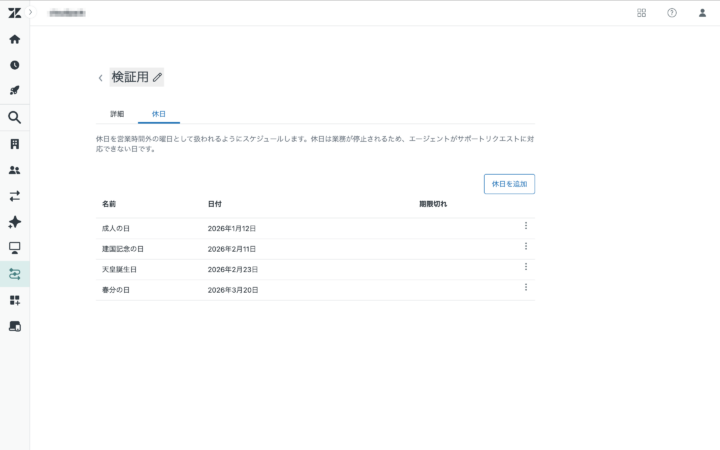Click the 休日を追加 button
720x450 pixels.
coord(509,184)
